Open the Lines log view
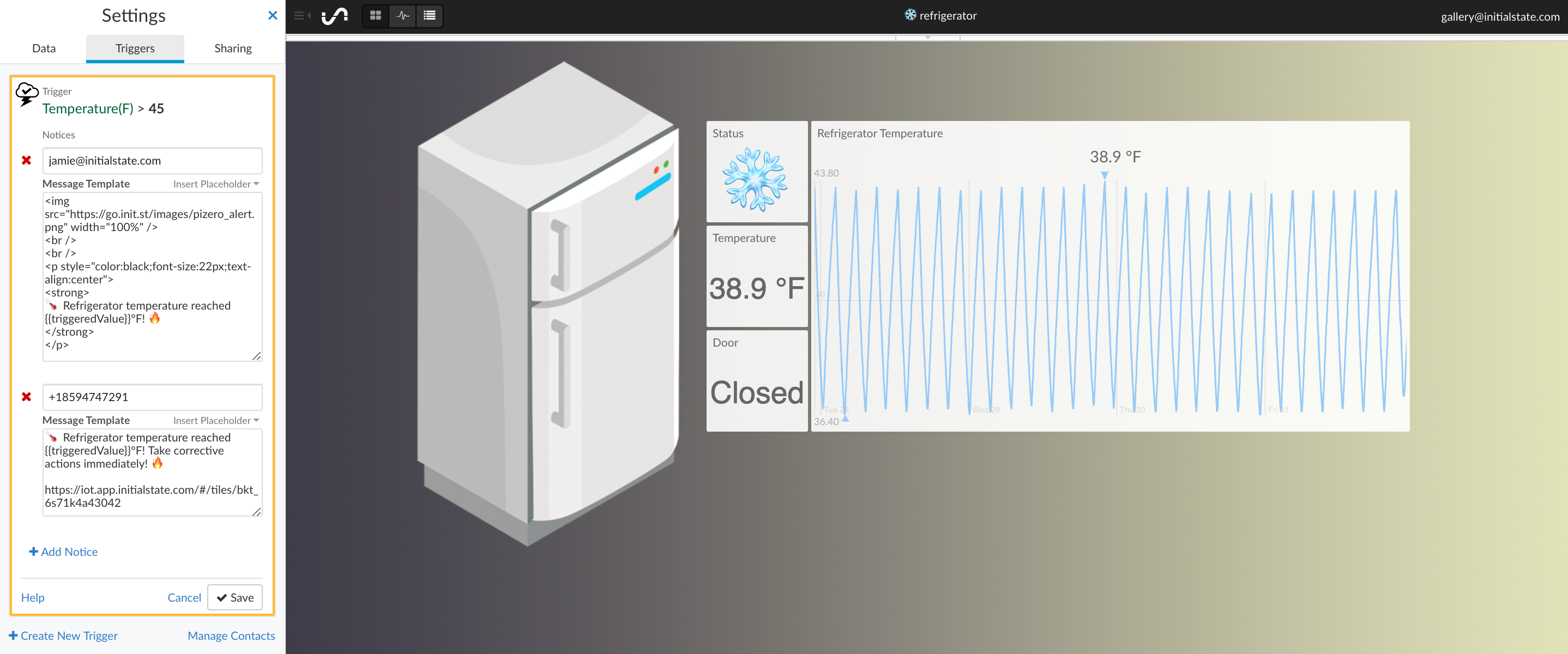 430,16
